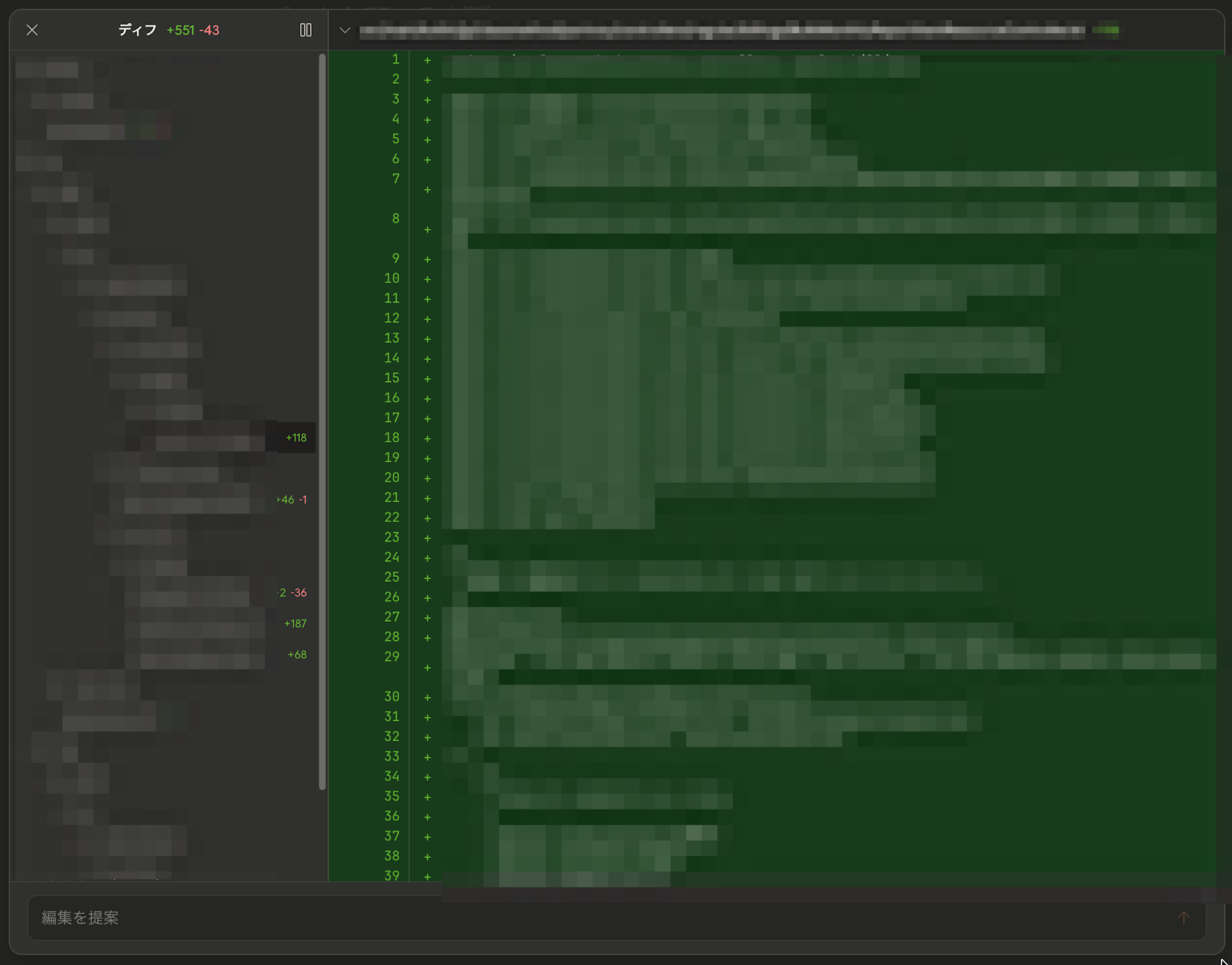Click the plus marker on line 29

point(427,667)
